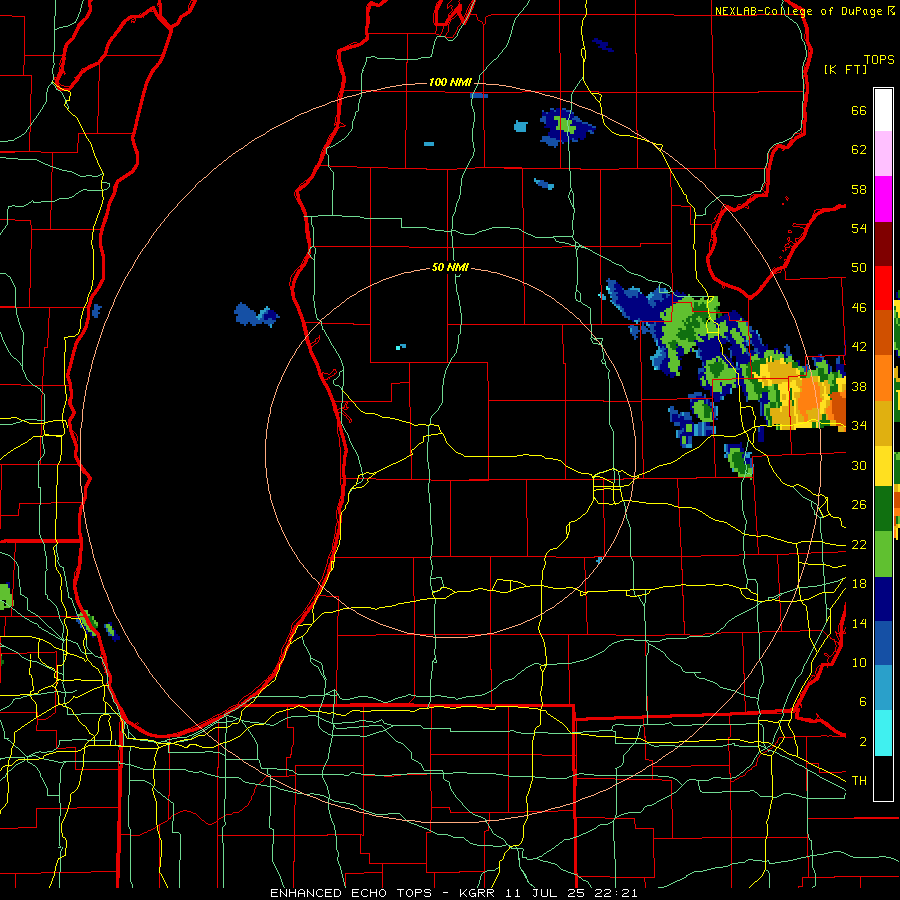Screen dimensions: 900x900
Task: Click the 14 value on the scale
Action: click(x=859, y=623)
